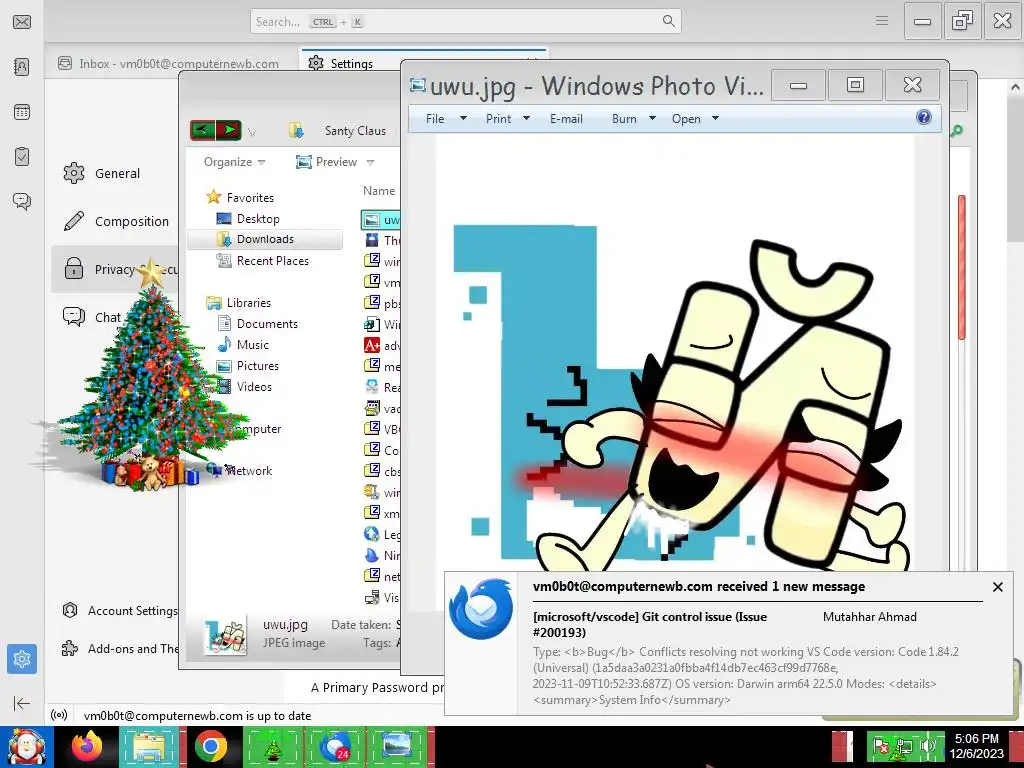Switch to Photo Viewer taskbar icon
This screenshot has width=1024, height=768.
pos(397,747)
